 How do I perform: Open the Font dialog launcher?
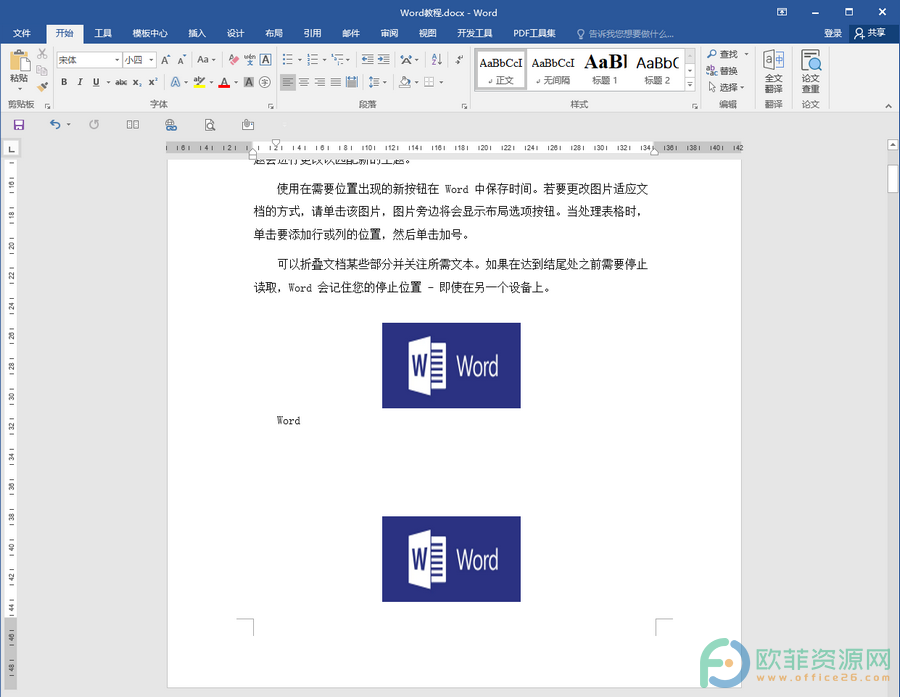tap(270, 106)
